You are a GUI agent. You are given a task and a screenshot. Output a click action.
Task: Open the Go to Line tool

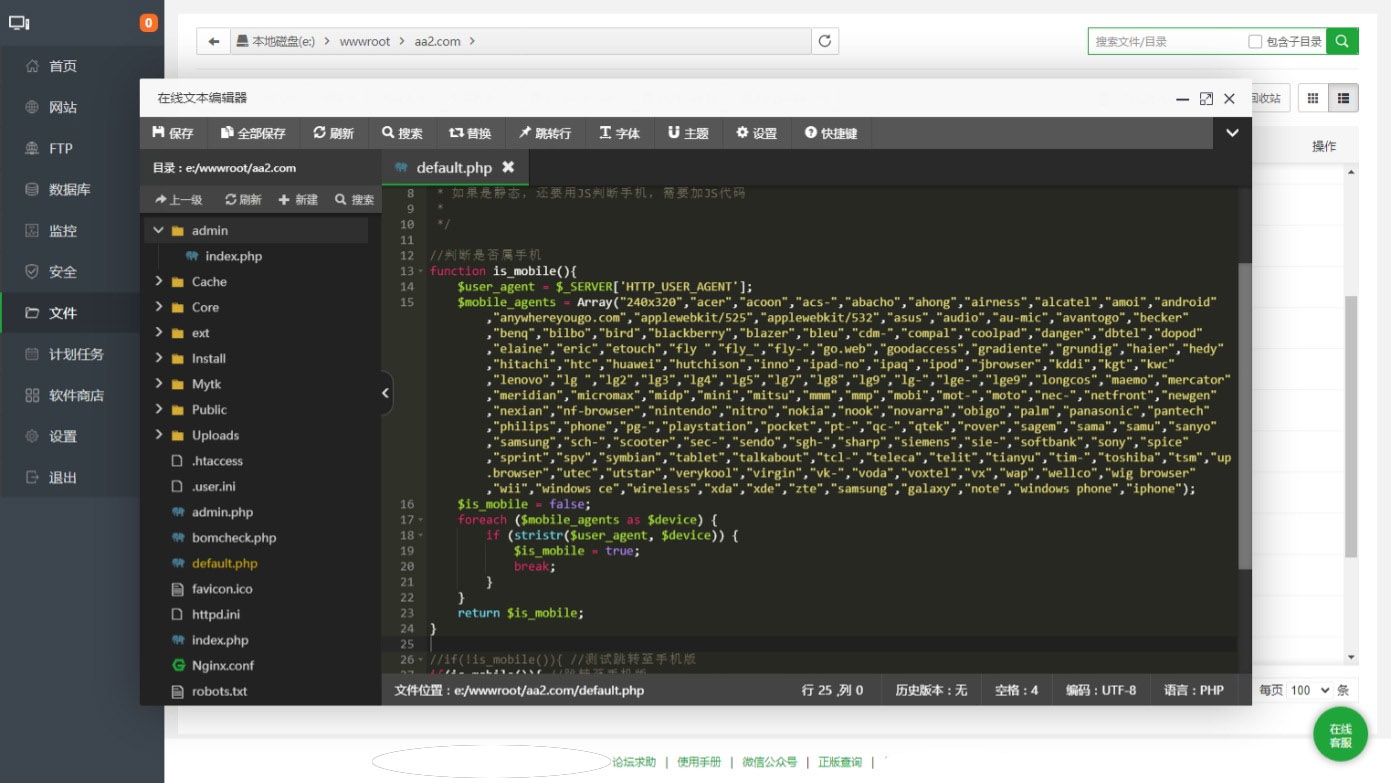click(x=544, y=133)
